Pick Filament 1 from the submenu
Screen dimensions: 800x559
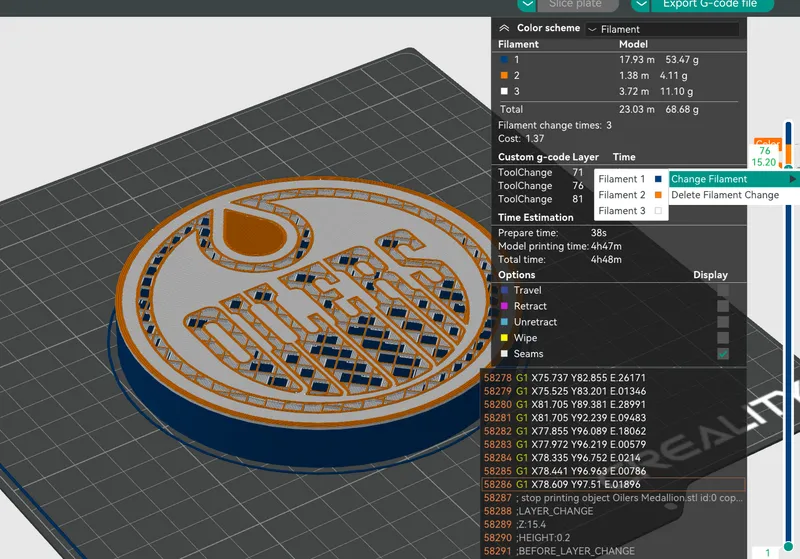(x=631, y=179)
